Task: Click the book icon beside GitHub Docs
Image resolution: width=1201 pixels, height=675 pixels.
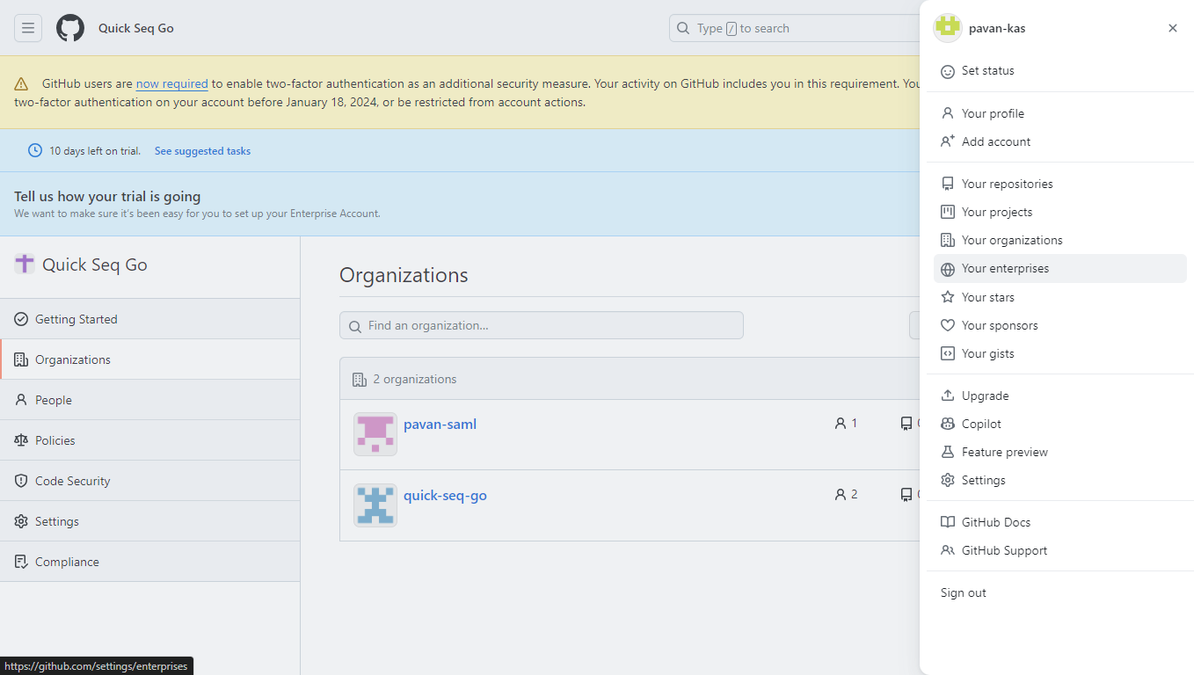Action: point(948,522)
